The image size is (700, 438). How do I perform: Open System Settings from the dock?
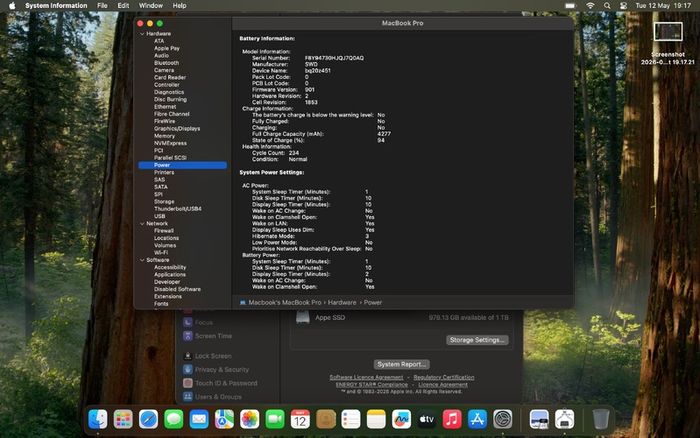tap(503, 420)
